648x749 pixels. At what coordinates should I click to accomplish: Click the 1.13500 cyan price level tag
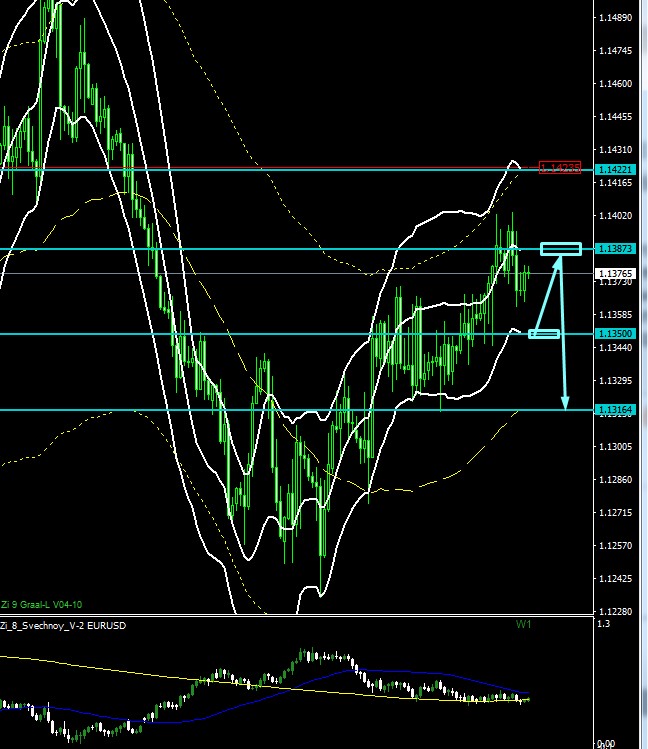(615, 334)
